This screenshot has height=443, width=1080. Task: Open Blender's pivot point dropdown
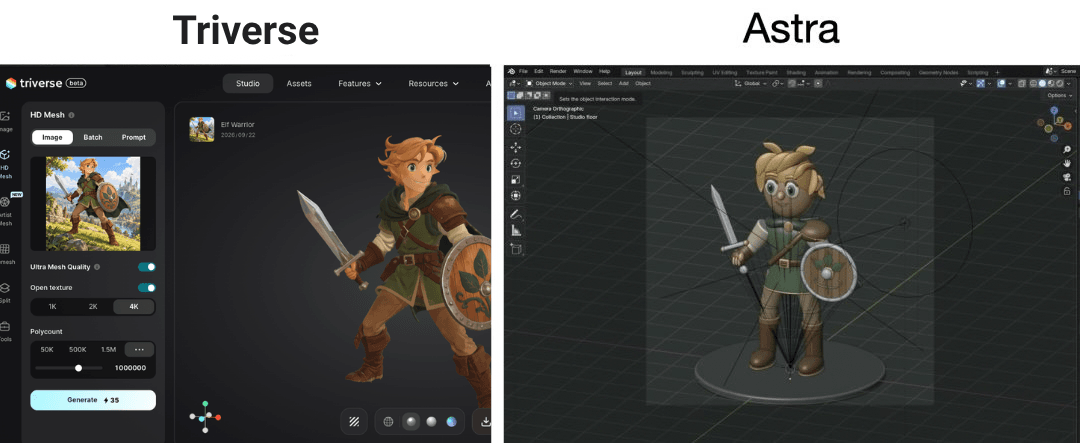point(778,83)
